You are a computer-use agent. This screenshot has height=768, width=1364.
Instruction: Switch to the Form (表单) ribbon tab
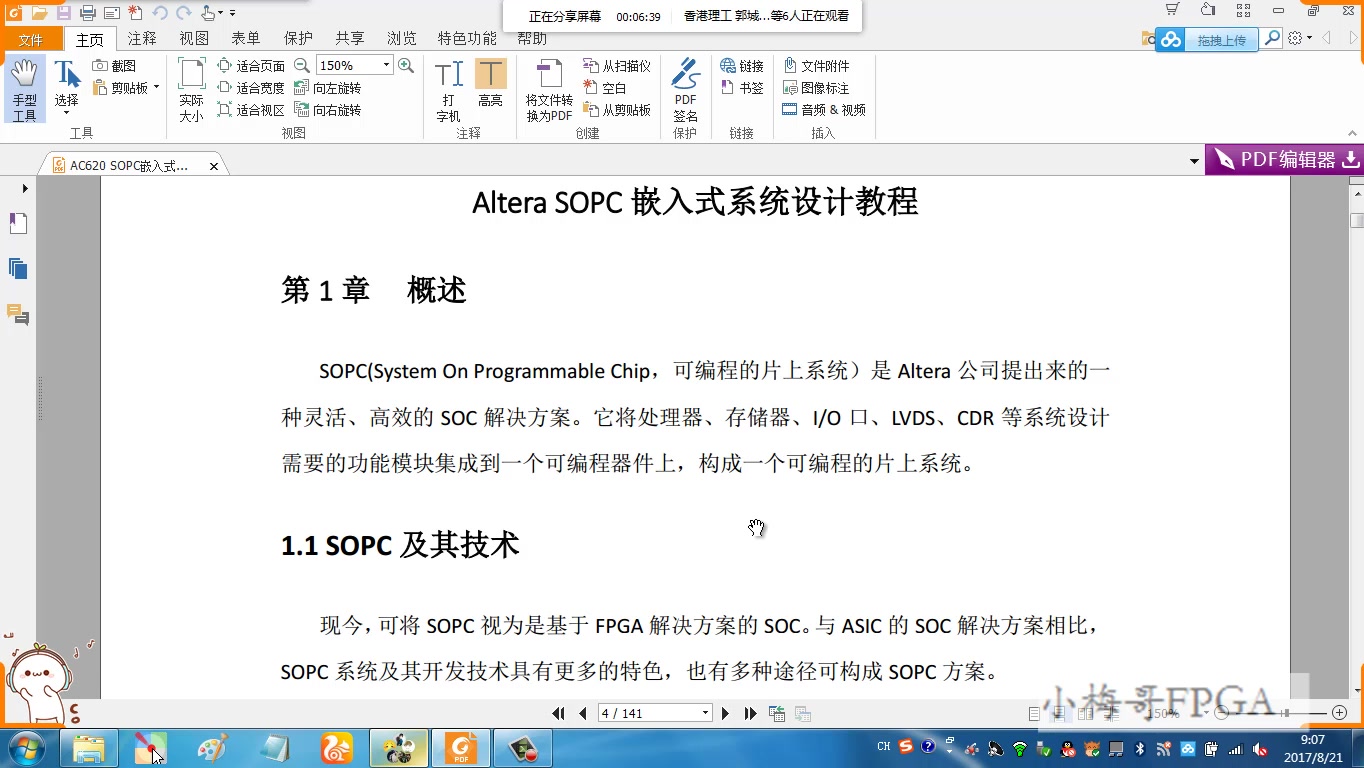pyautogui.click(x=246, y=39)
